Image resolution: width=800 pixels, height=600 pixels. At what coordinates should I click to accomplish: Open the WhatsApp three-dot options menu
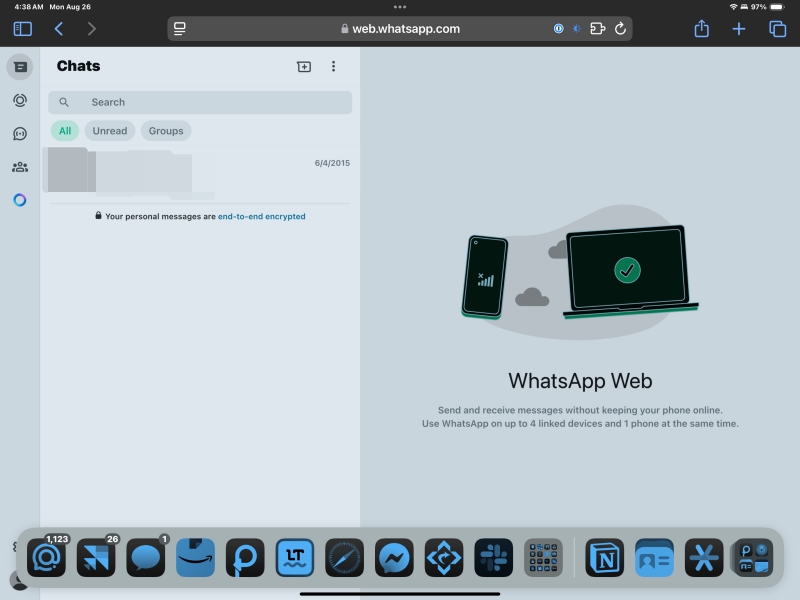point(334,66)
